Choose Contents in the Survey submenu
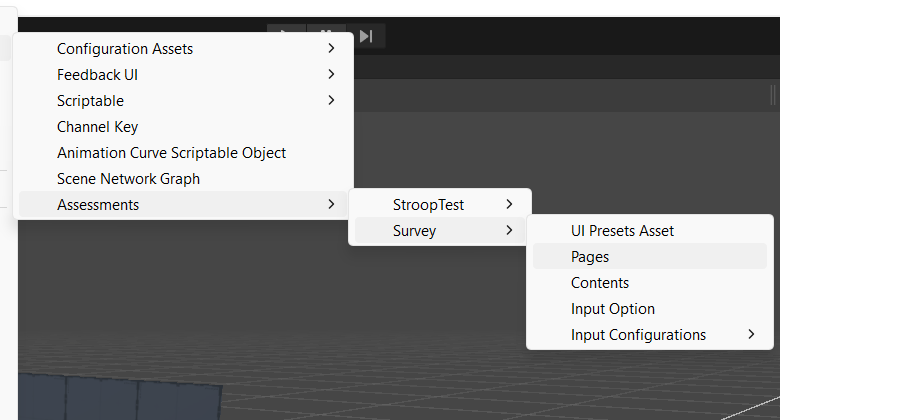 pyautogui.click(x=650, y=282)
